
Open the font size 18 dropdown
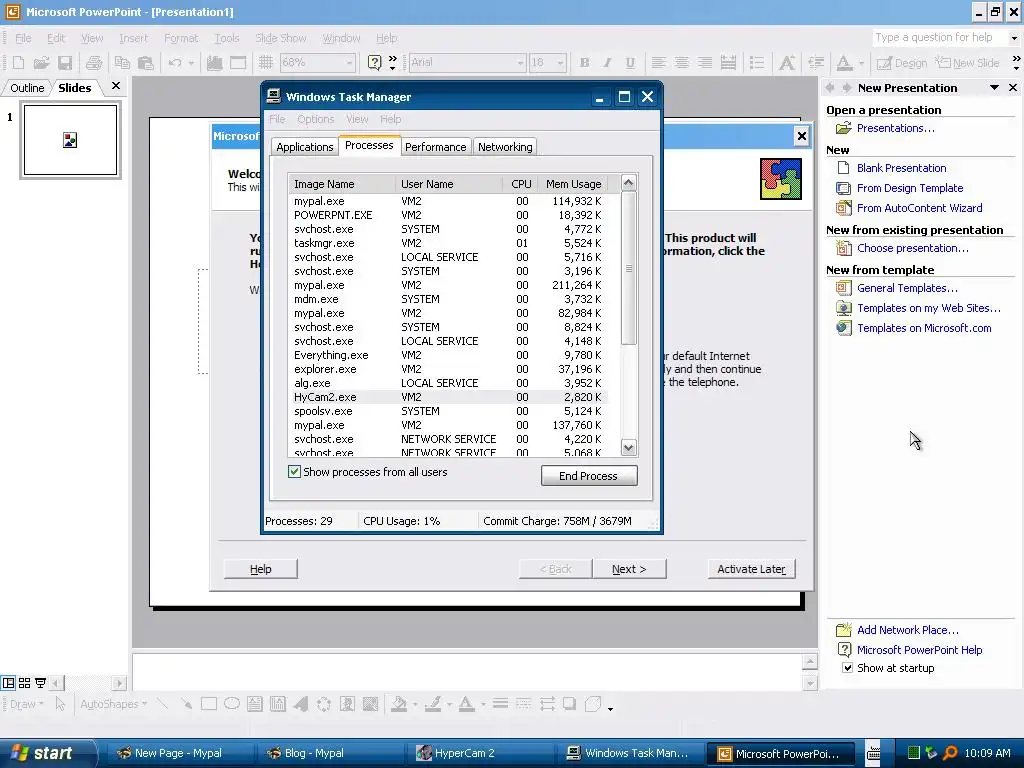coord(560,63)
